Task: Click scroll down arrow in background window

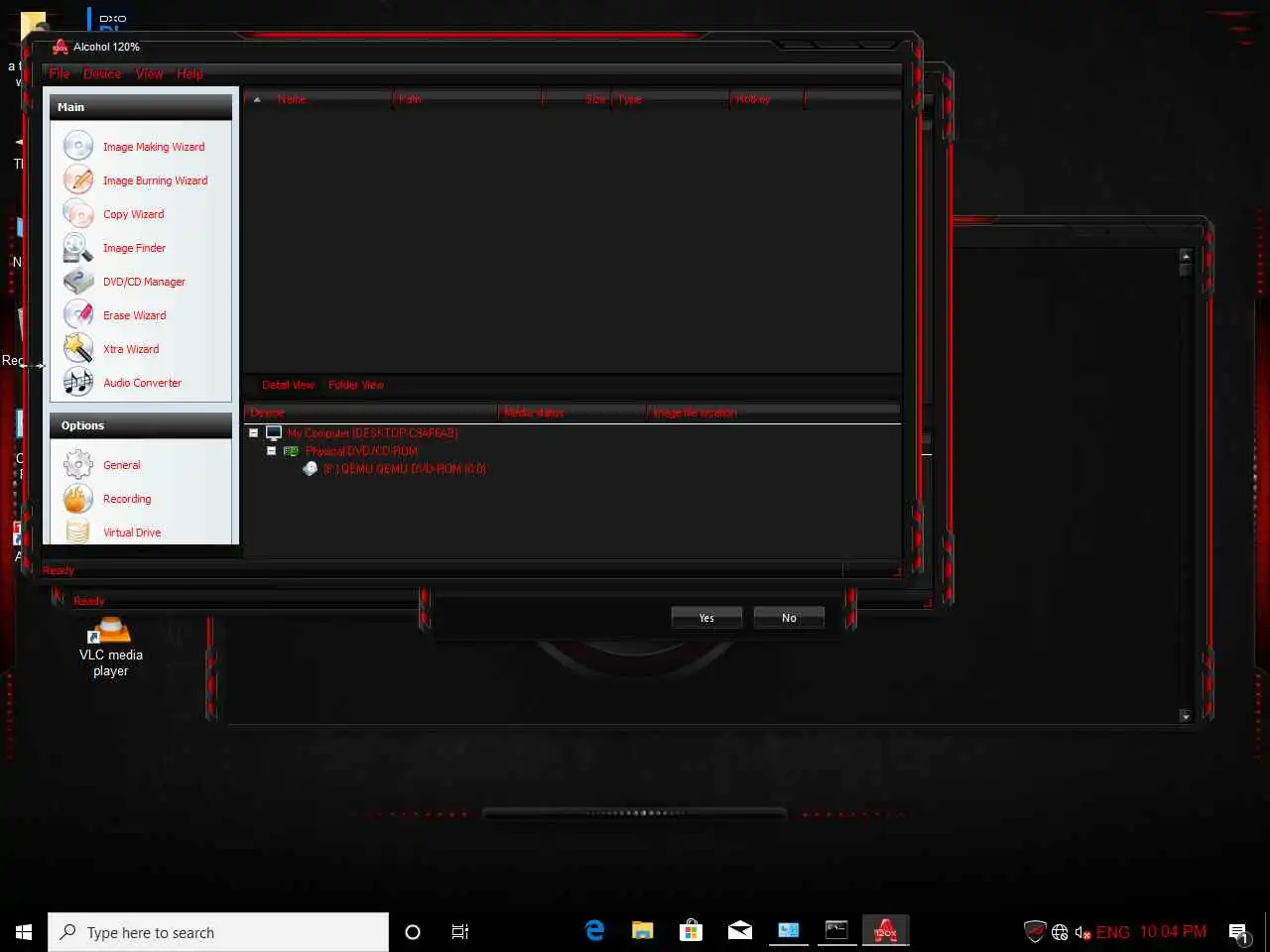Action: click(x=1186, y=716)
